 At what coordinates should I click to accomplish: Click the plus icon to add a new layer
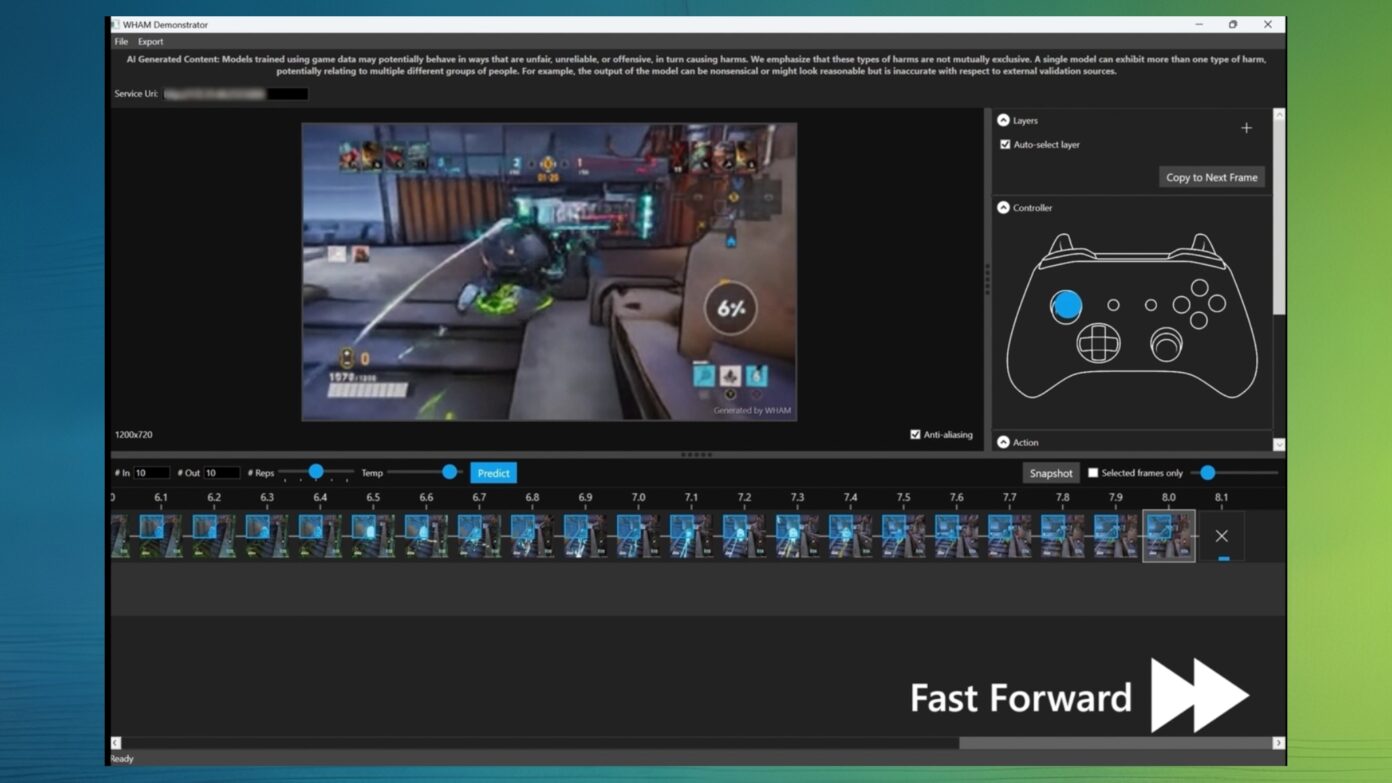(1246, 128)
